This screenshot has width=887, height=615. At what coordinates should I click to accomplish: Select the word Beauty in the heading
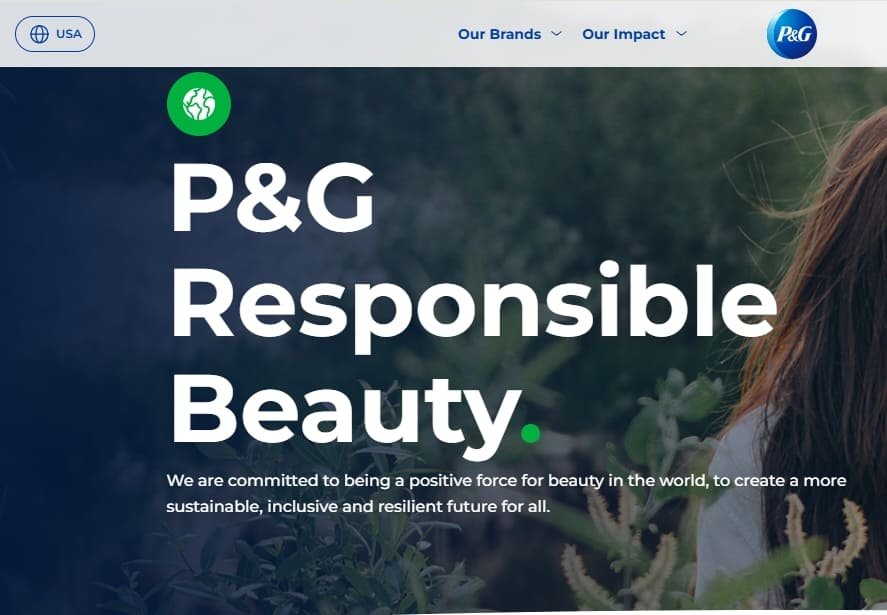(x=344, y=410)
